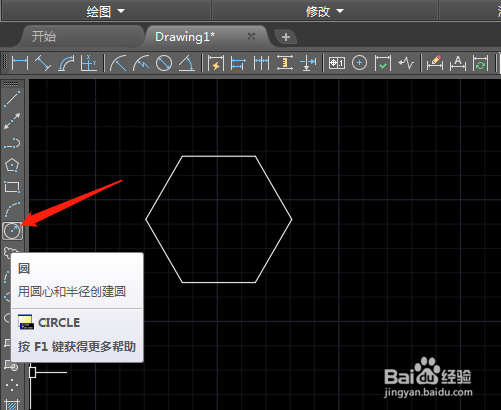Expand the 修改 panel dropdown

[325, 11]
